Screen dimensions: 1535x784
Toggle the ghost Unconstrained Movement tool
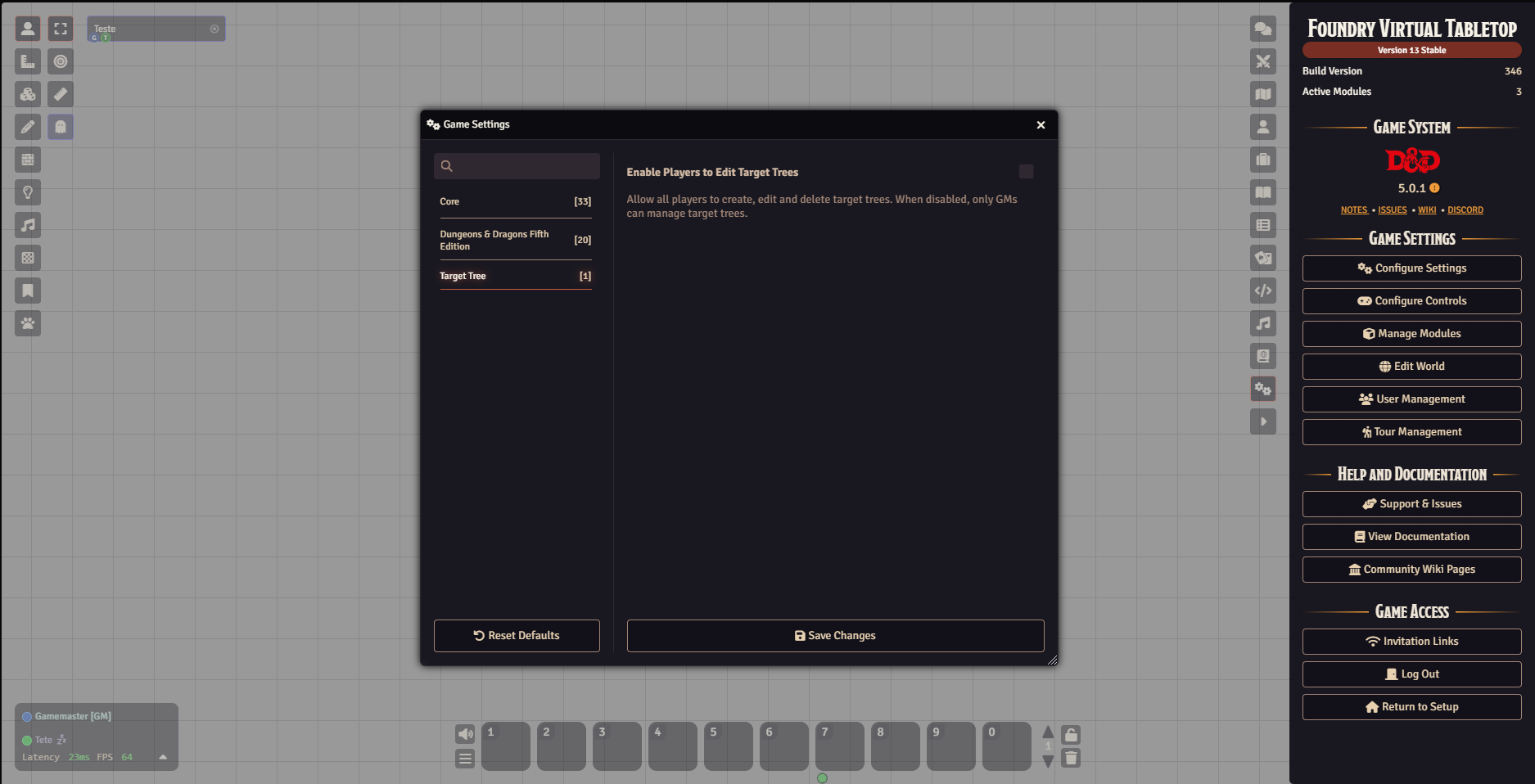61,127
